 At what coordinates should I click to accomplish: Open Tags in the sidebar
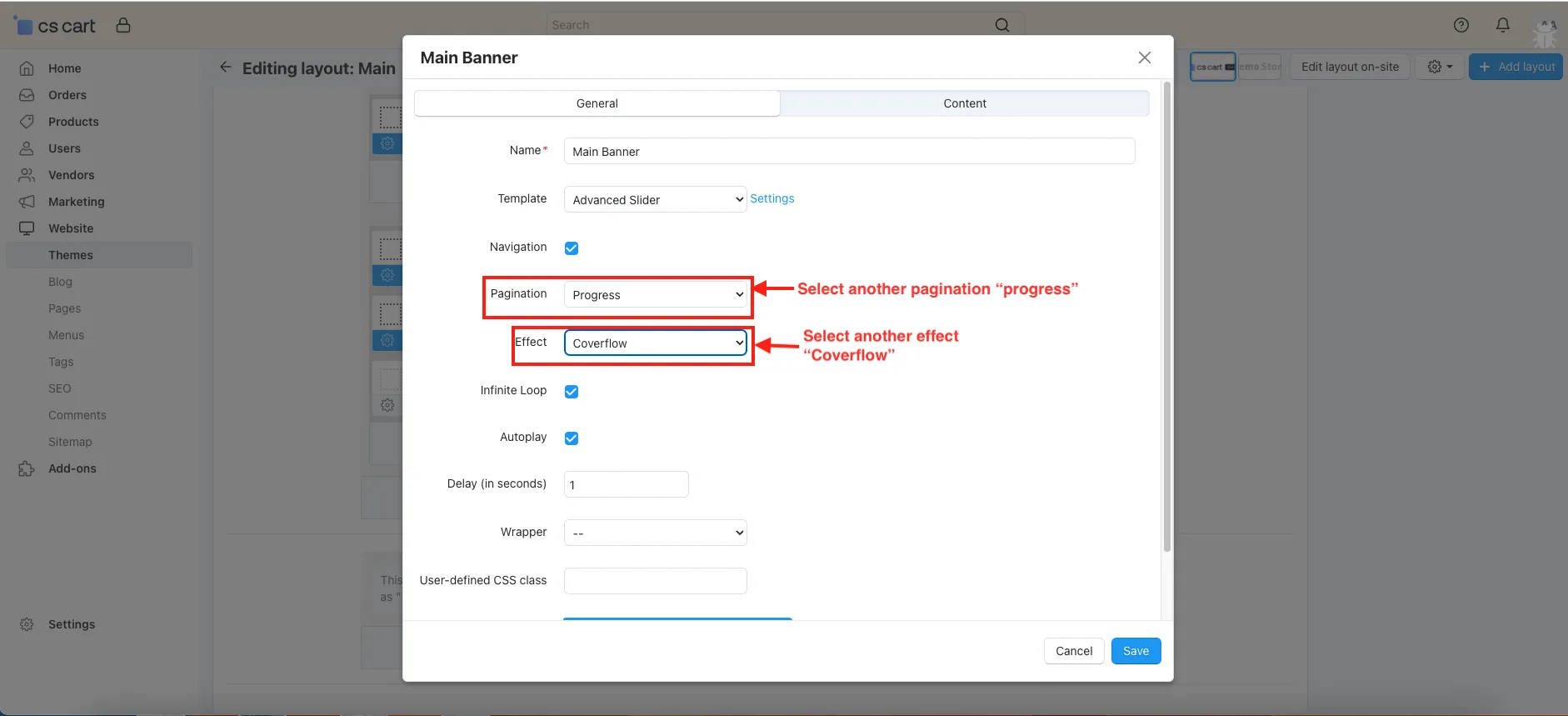point(61,362)
